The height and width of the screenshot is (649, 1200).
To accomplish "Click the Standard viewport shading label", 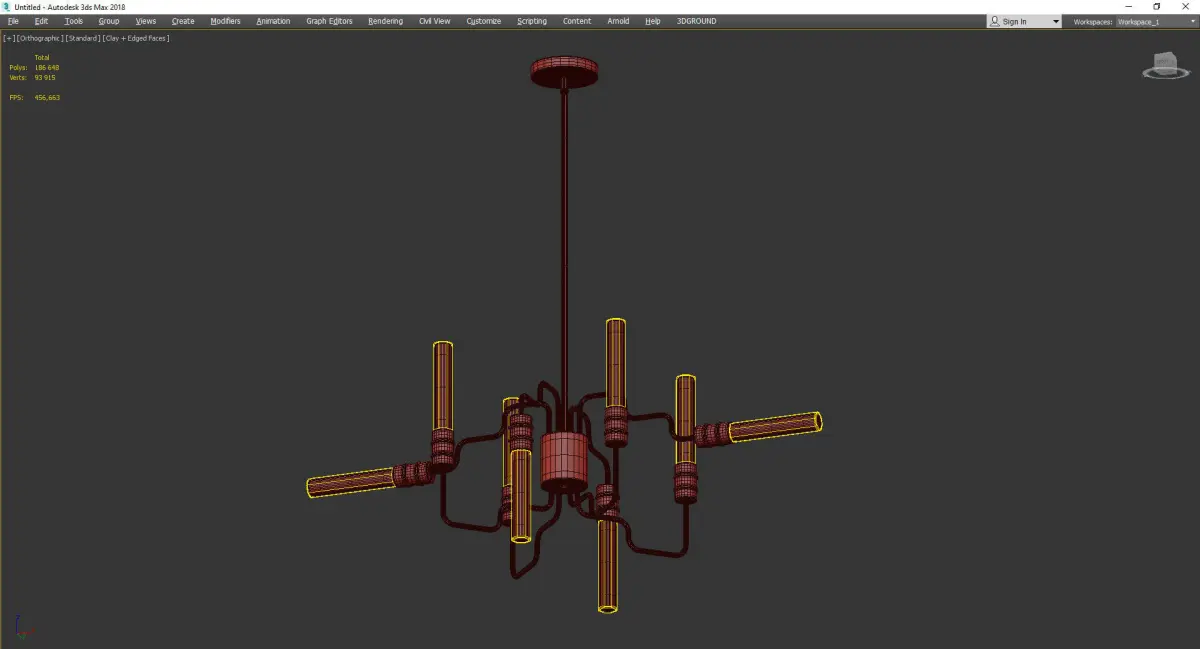I will pos(82,38).
